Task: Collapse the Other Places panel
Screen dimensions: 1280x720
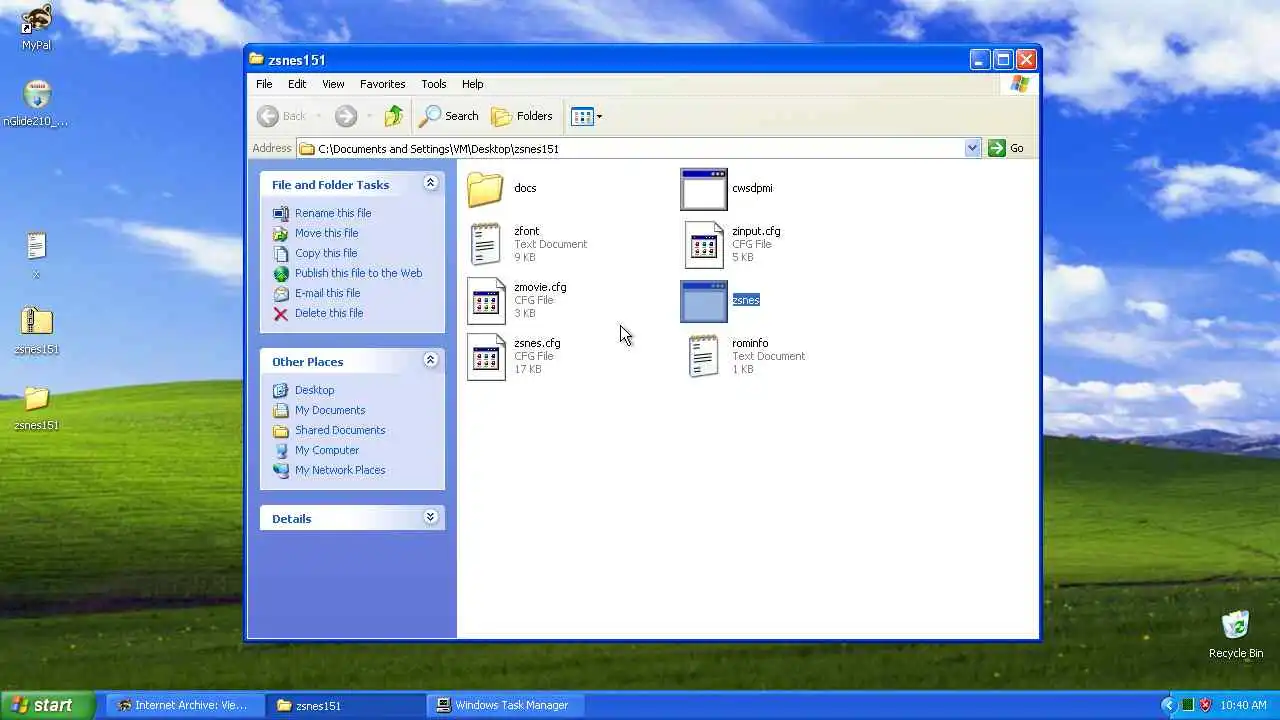Action: (431, 360)
